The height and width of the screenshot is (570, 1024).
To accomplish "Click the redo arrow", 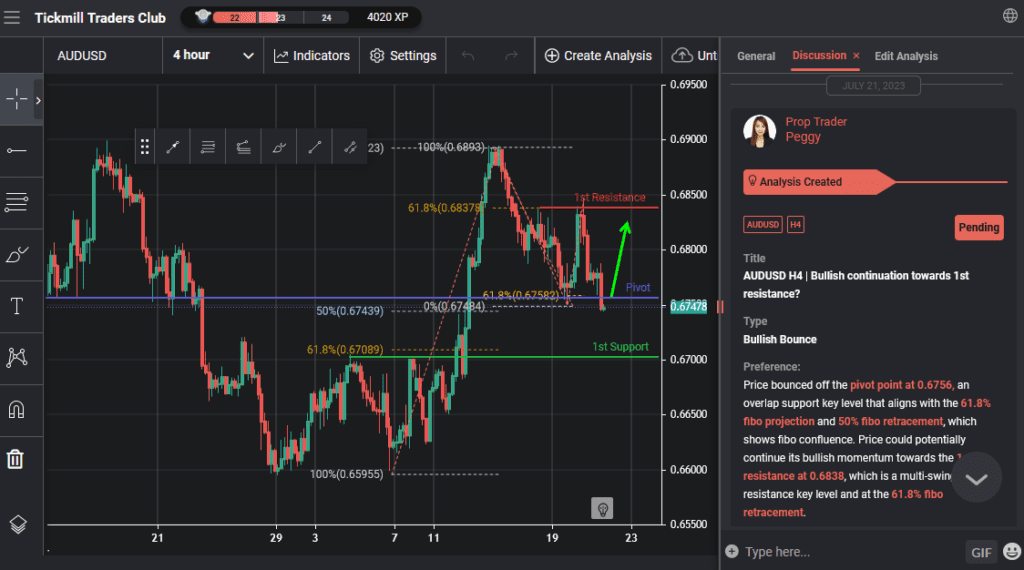I will pyautogui.click(x=511, y=56).
